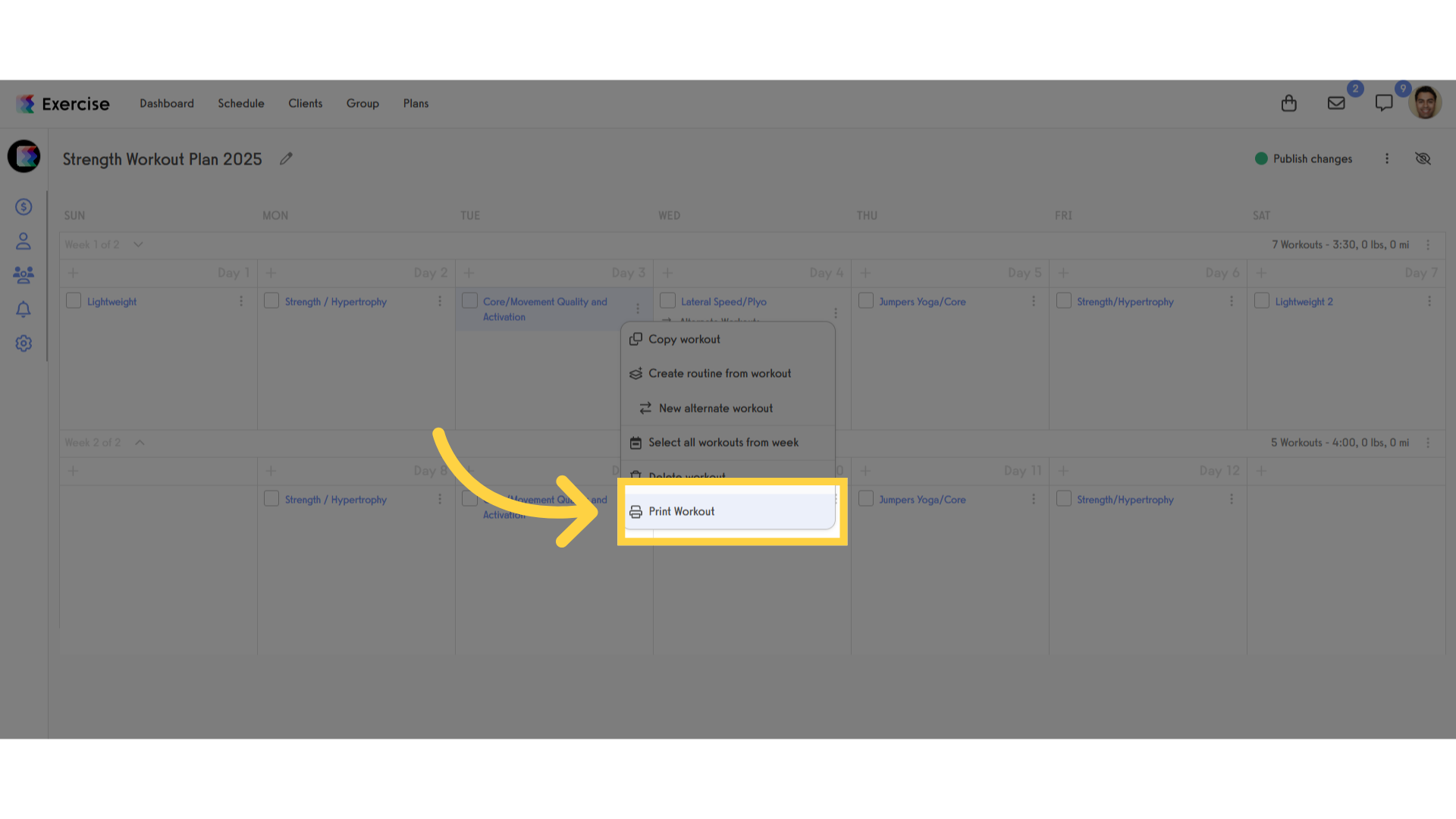Add a workout to Day 12
The width and height of the screenshot is (1456, 819).
(1063, 471)
